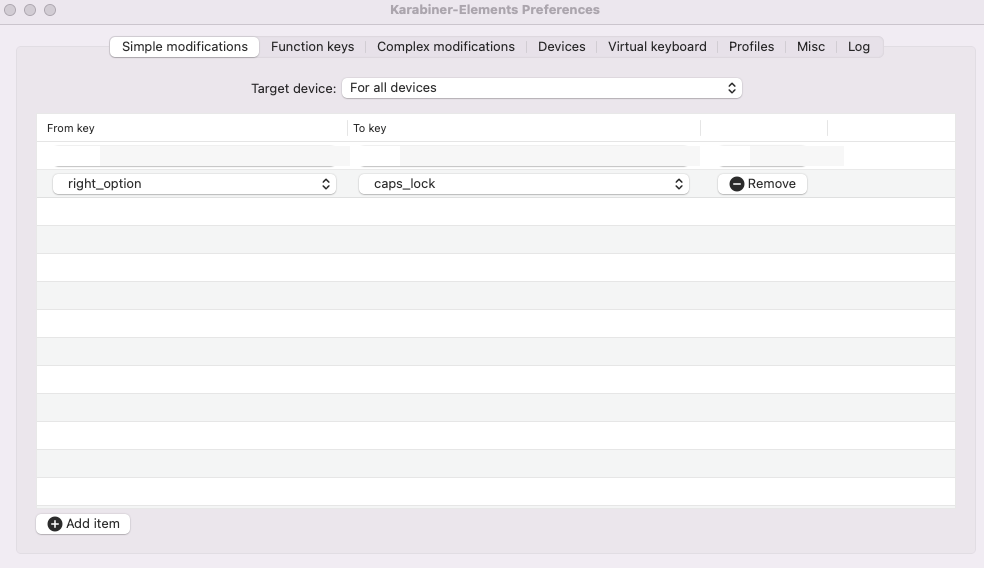Open the right_option From key dropdown
984x568 pixels.
[x=195, y=184]
